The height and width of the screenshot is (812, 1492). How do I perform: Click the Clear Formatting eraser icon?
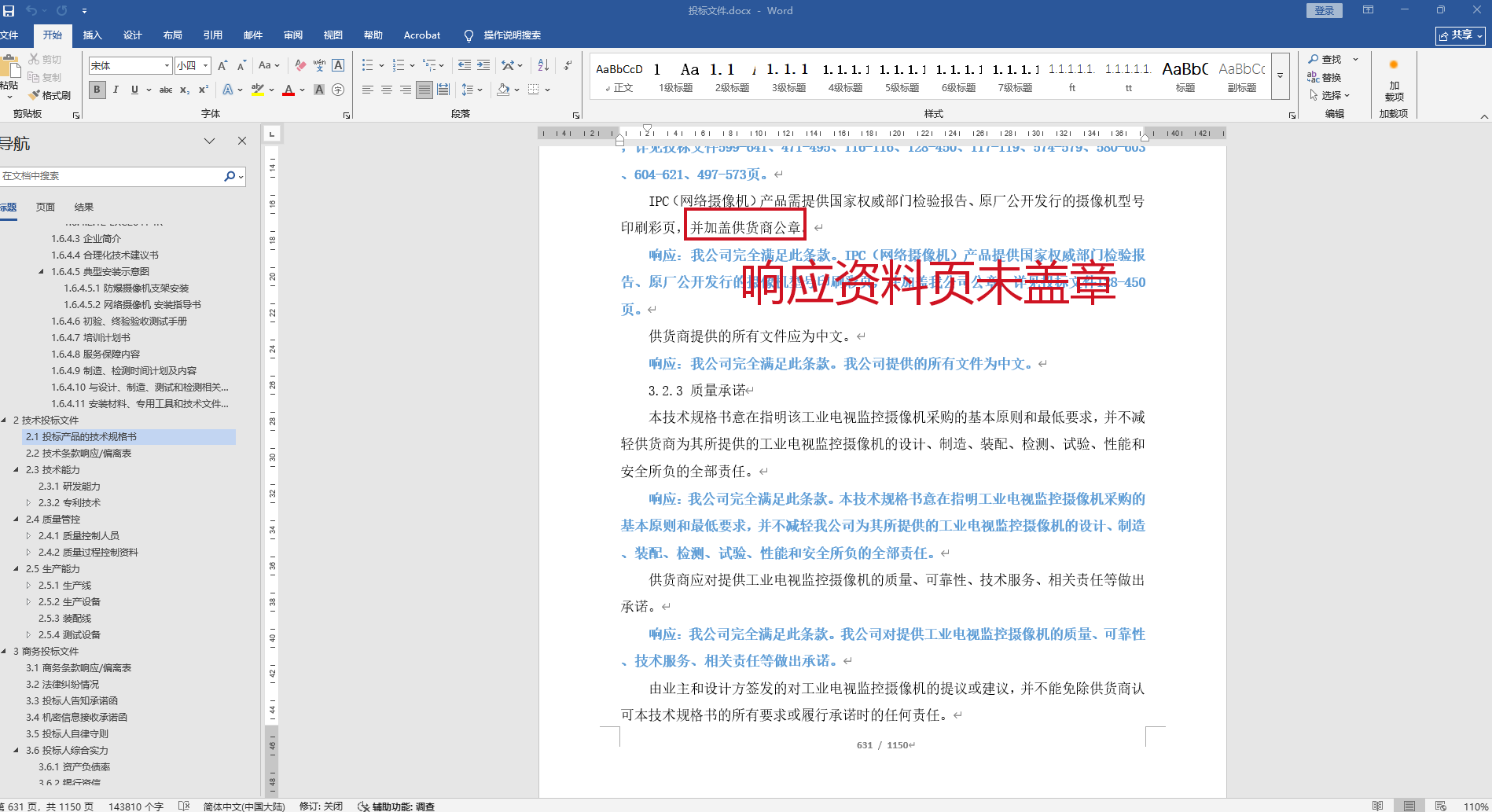click(x=300, y=65)
